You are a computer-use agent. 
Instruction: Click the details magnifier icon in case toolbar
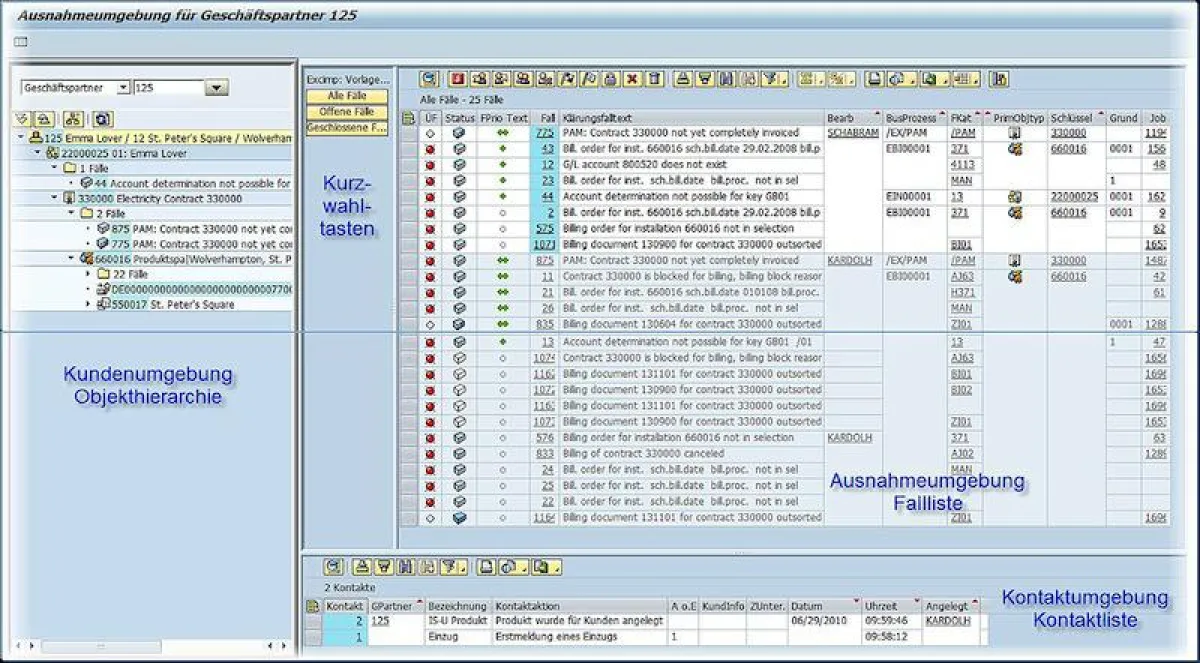(x=430, y=79)
